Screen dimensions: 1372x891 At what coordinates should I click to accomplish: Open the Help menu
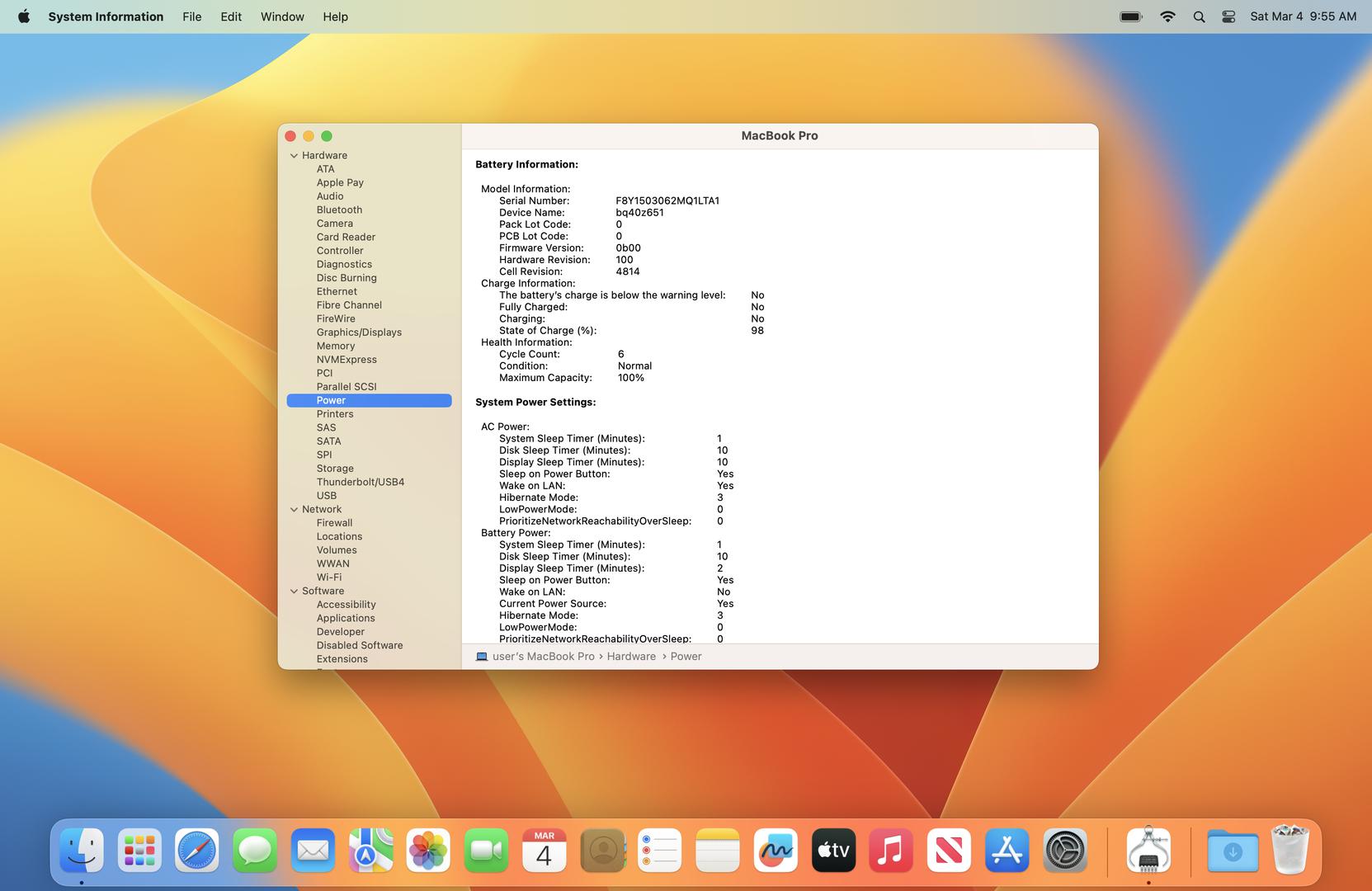click(x=335, y=16)
